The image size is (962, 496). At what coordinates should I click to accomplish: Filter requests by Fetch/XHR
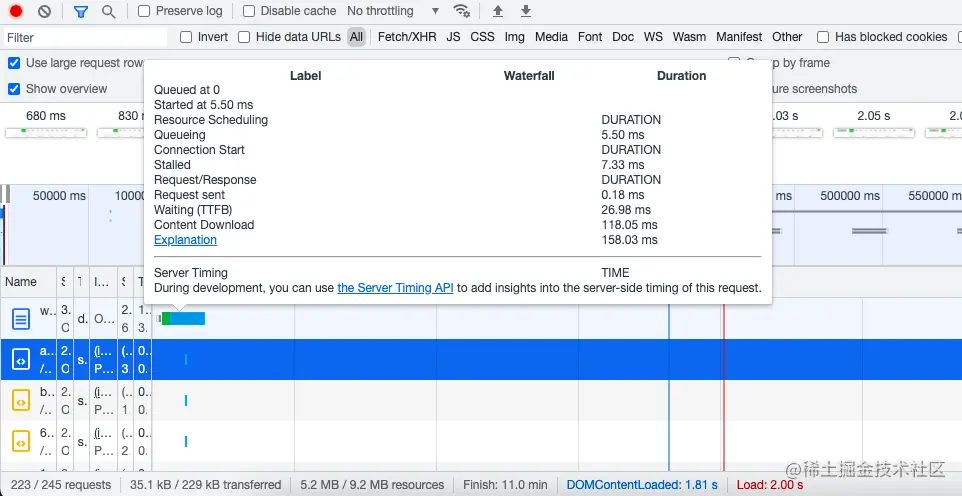point(407,37)
